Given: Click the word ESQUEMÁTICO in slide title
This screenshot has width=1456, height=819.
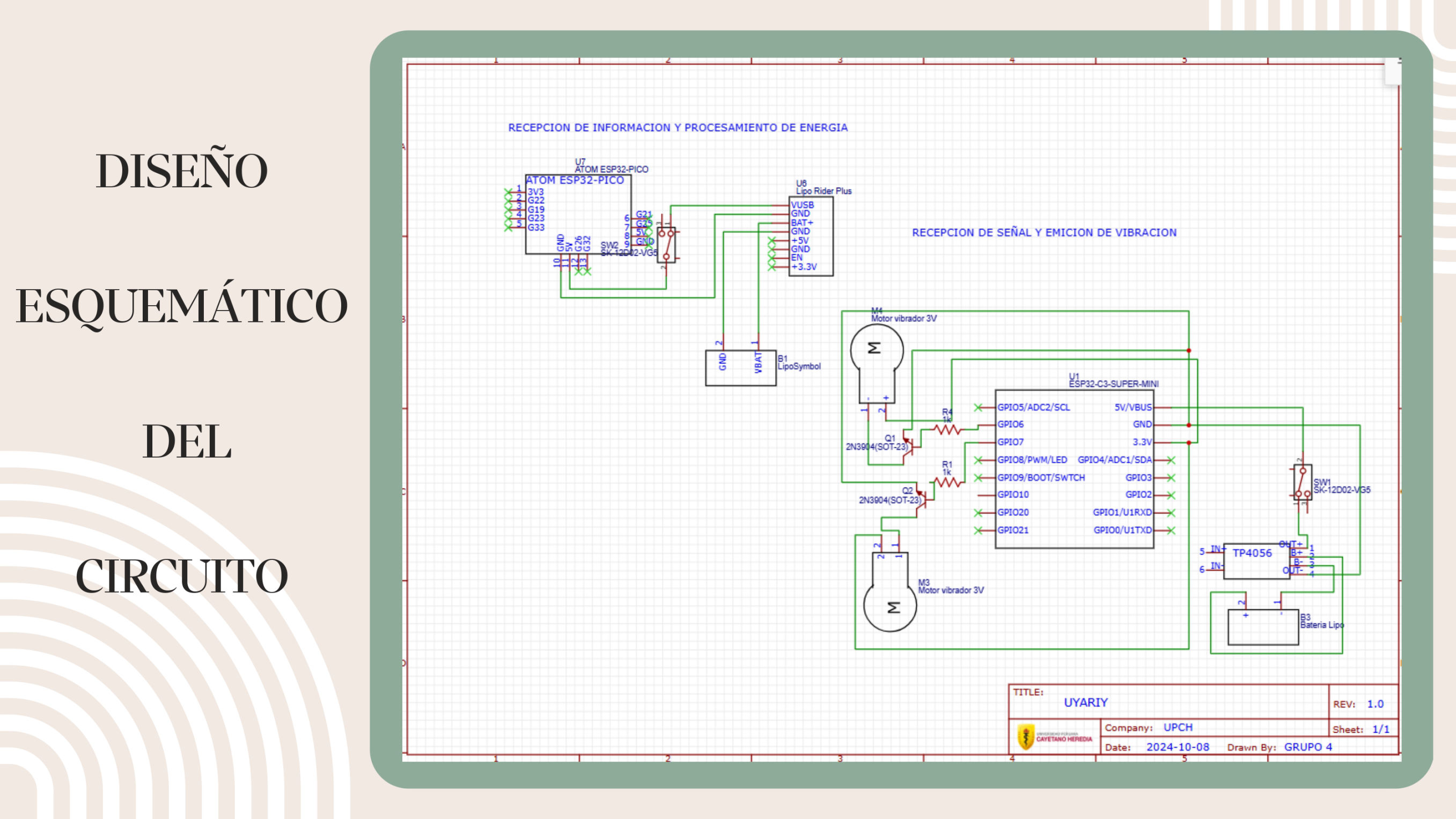Looking at the screenshot, I should point(181,305).
